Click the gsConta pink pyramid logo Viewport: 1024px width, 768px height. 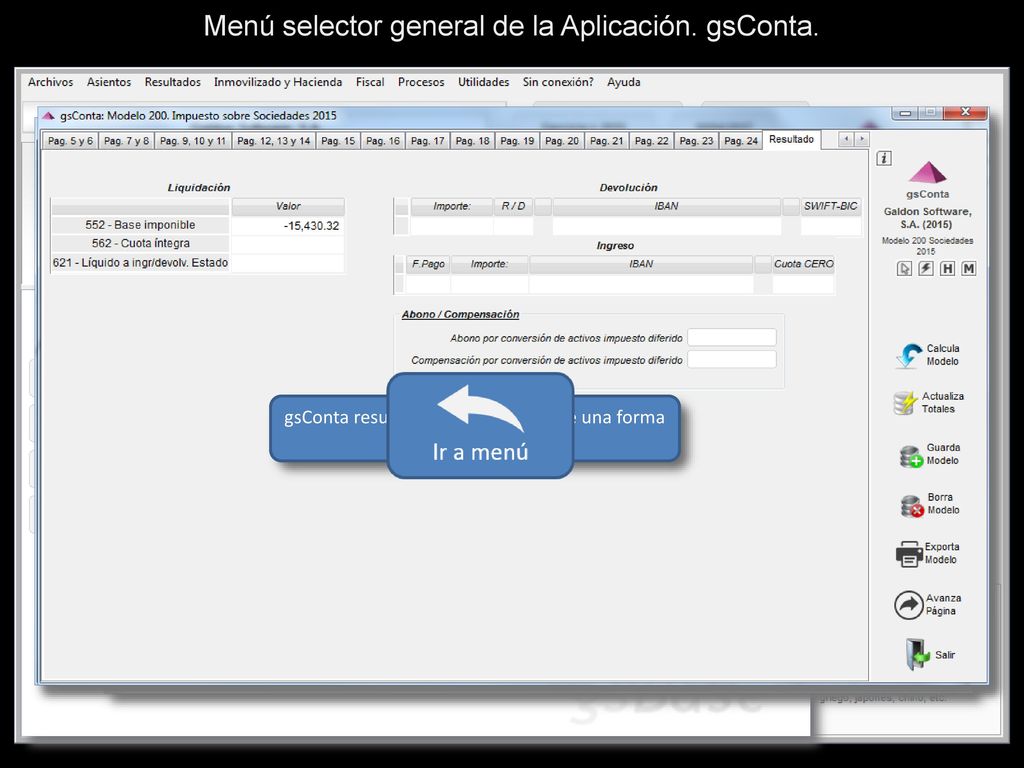927,173
